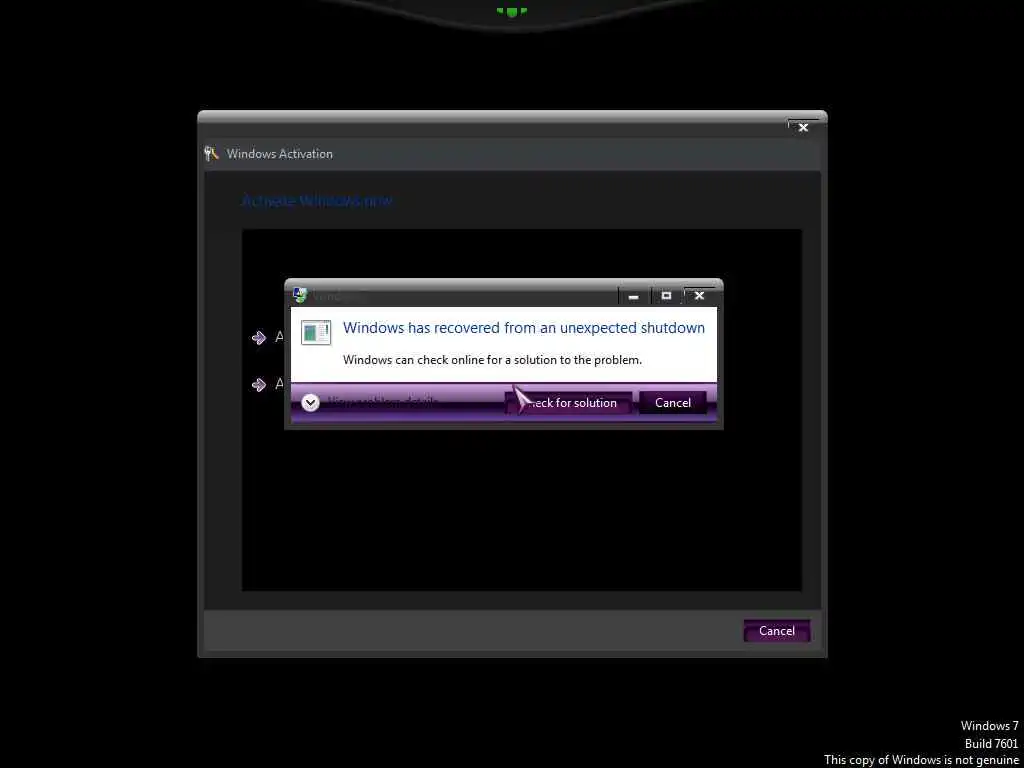Select the second activation option arrow
Viewport: 1024px width, 768px height.
click(259, 384)
